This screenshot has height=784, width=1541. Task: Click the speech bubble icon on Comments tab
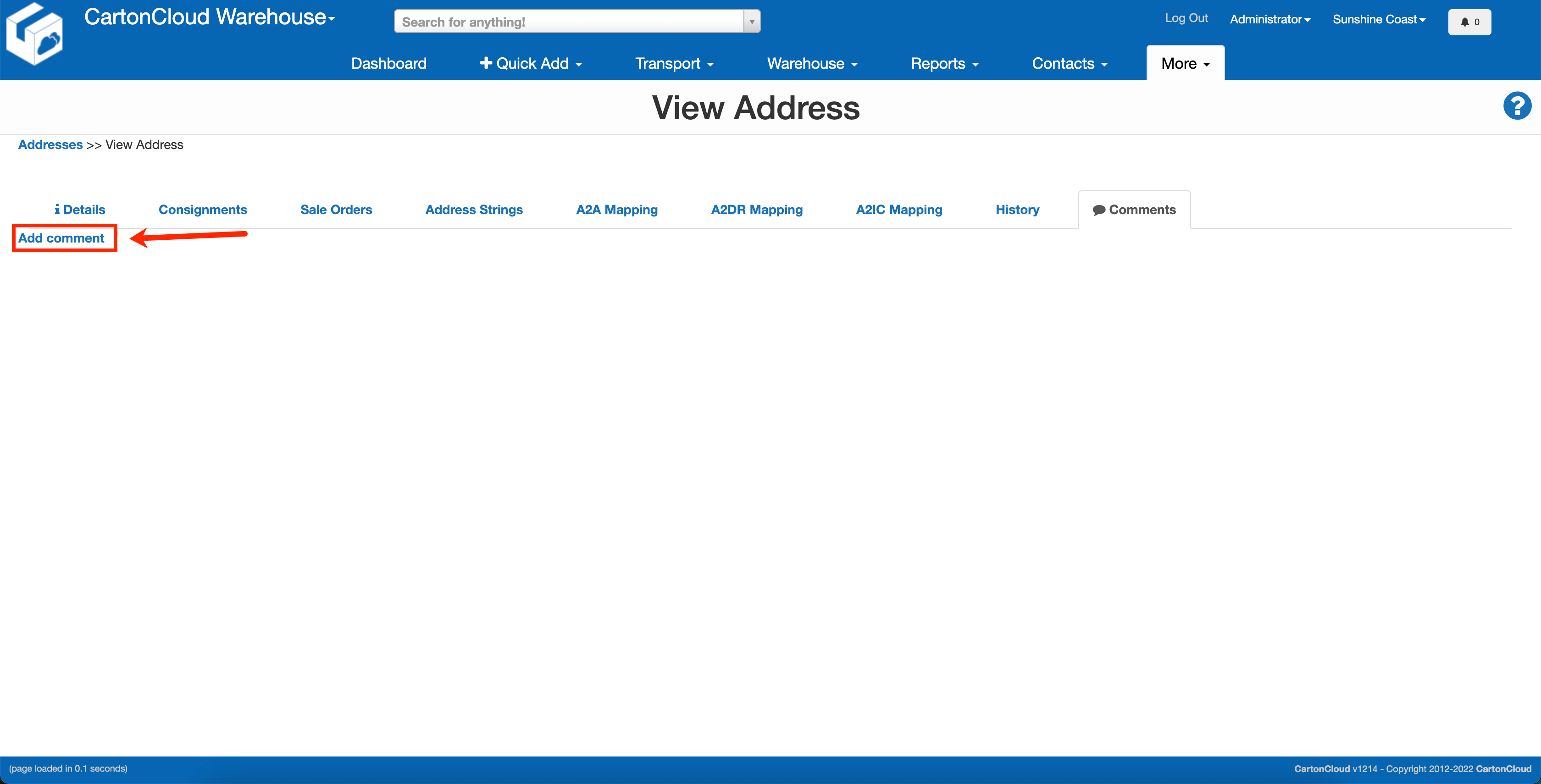point(1099,210)
